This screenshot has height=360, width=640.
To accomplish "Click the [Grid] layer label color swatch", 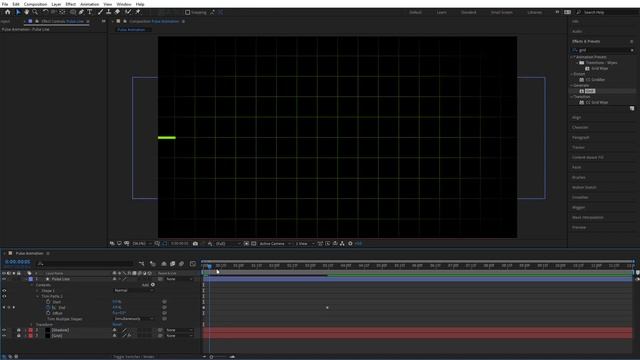I will click(31, 336).
